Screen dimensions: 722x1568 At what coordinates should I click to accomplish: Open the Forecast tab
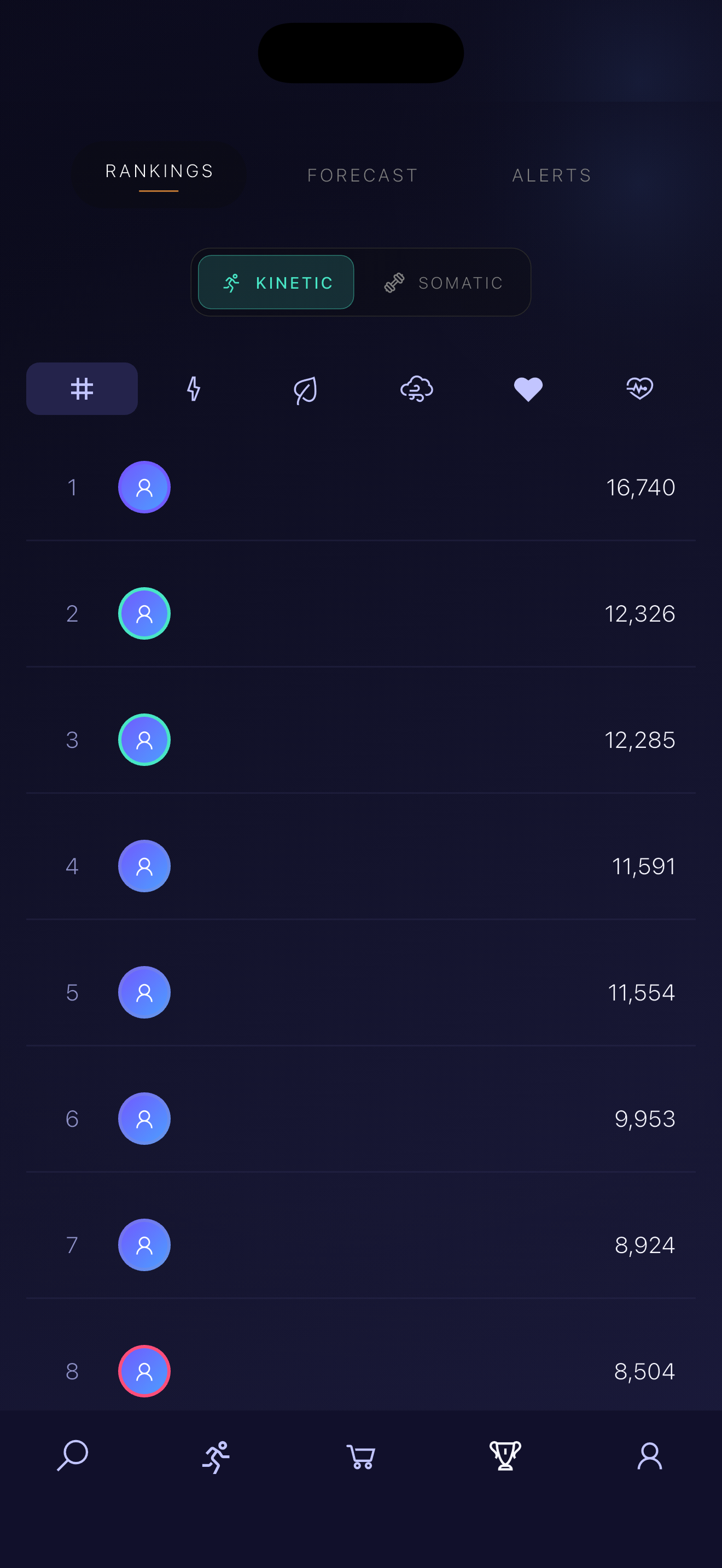pyautogui.click(x=362, y=175)
